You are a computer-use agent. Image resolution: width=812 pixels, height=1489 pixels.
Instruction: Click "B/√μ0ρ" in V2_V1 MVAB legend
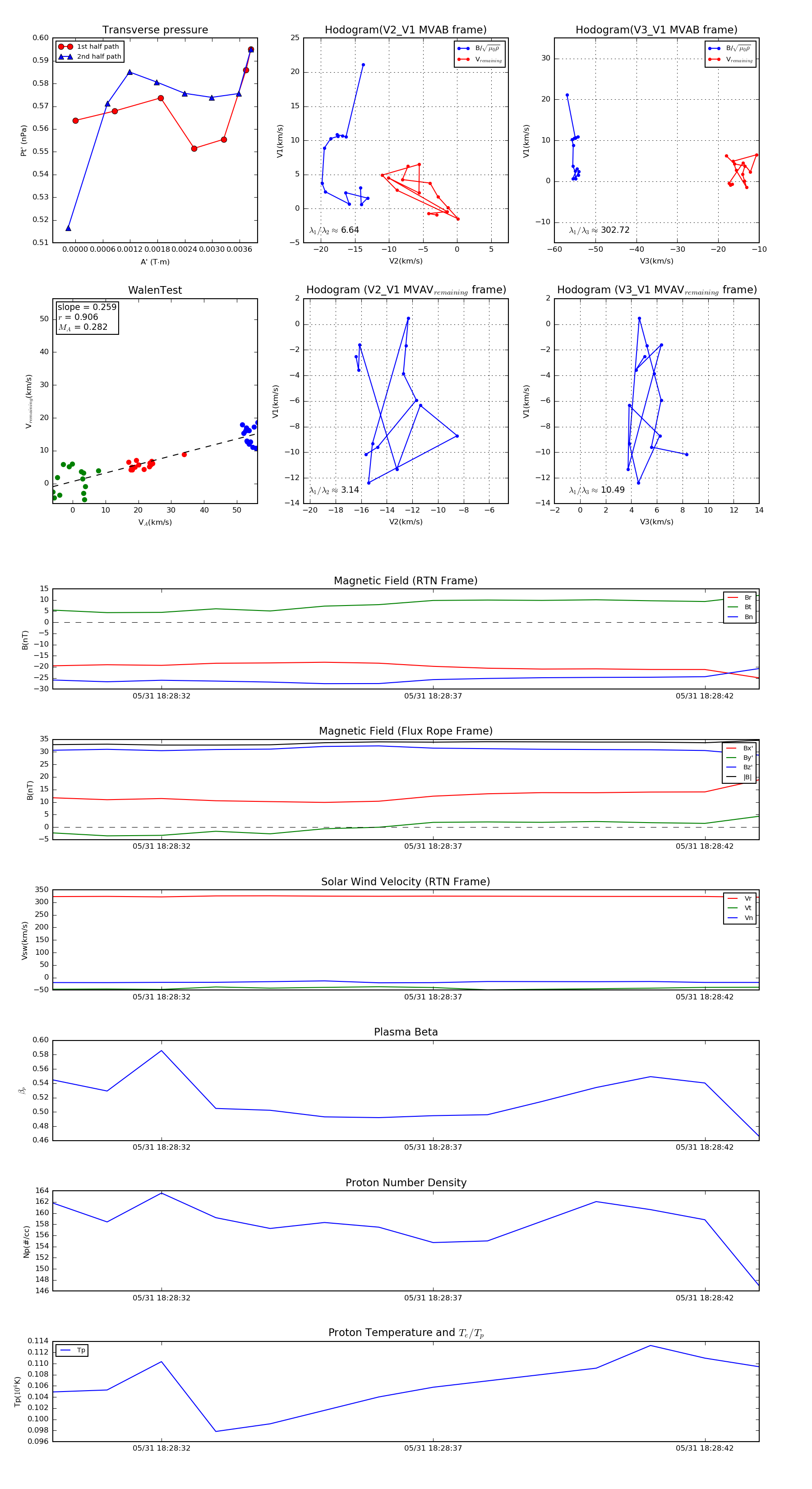pyautogui.click(x=479, y=49)
